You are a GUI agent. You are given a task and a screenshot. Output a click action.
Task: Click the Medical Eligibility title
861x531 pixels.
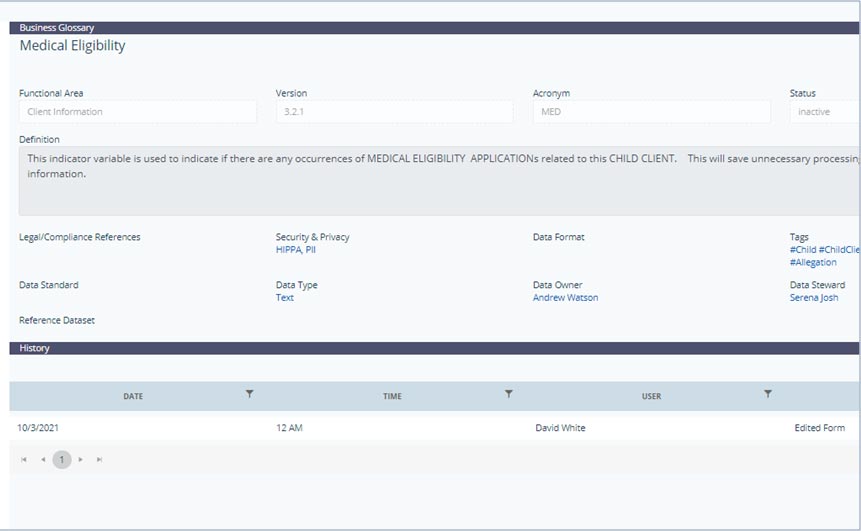click(72, 46)
